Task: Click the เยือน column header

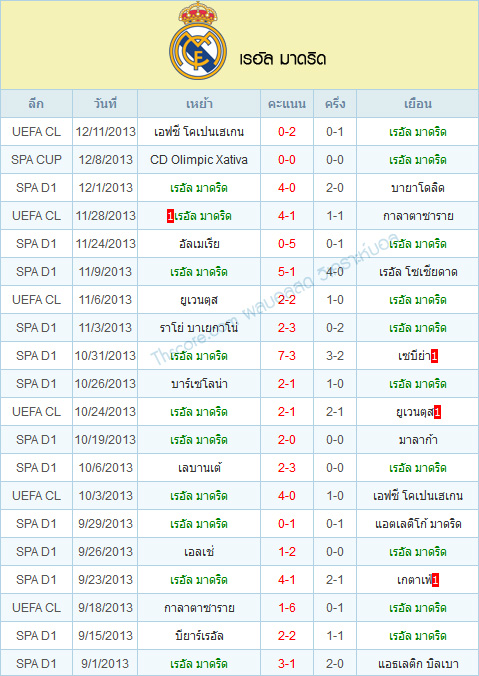Action: click(417, 104)
